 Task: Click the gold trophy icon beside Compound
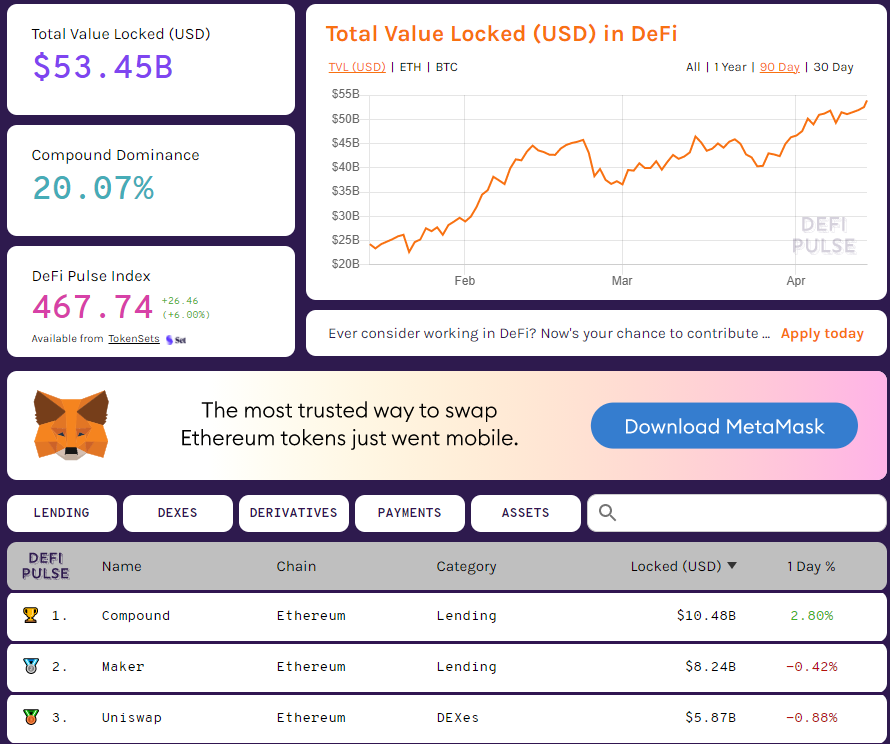[x=30, y=615]
